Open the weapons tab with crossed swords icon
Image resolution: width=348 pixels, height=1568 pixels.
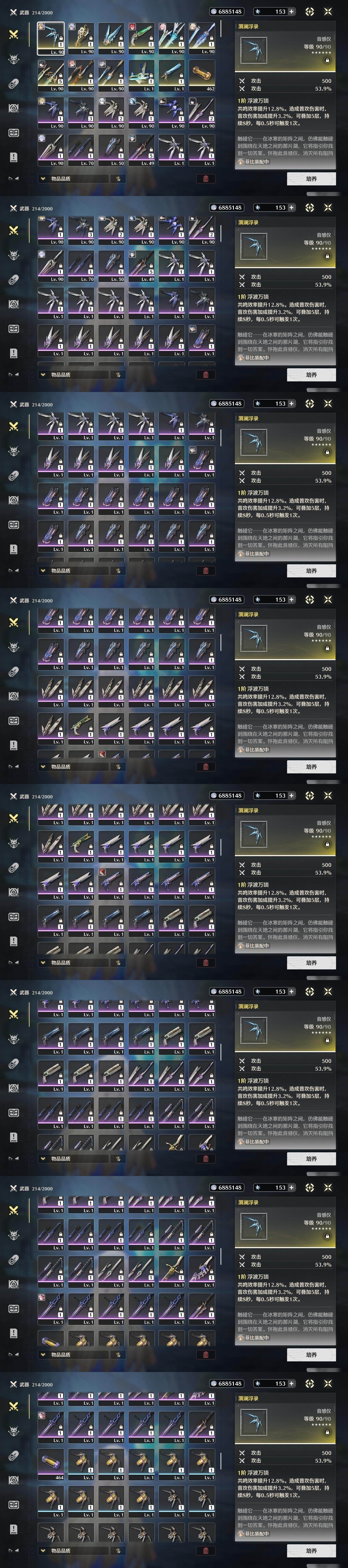coord(13,35)
